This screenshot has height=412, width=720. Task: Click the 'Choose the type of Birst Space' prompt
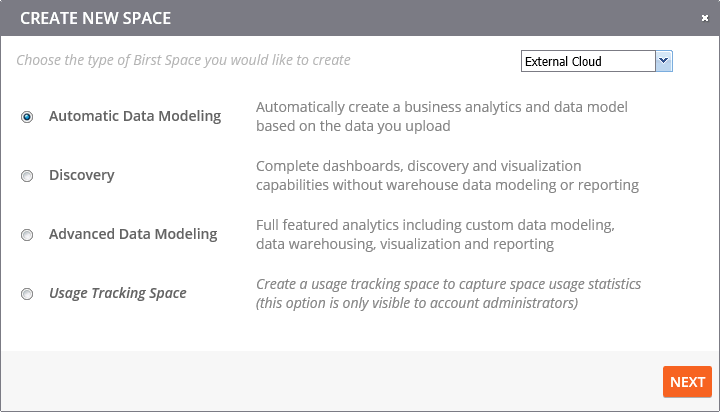coord(183,60)
